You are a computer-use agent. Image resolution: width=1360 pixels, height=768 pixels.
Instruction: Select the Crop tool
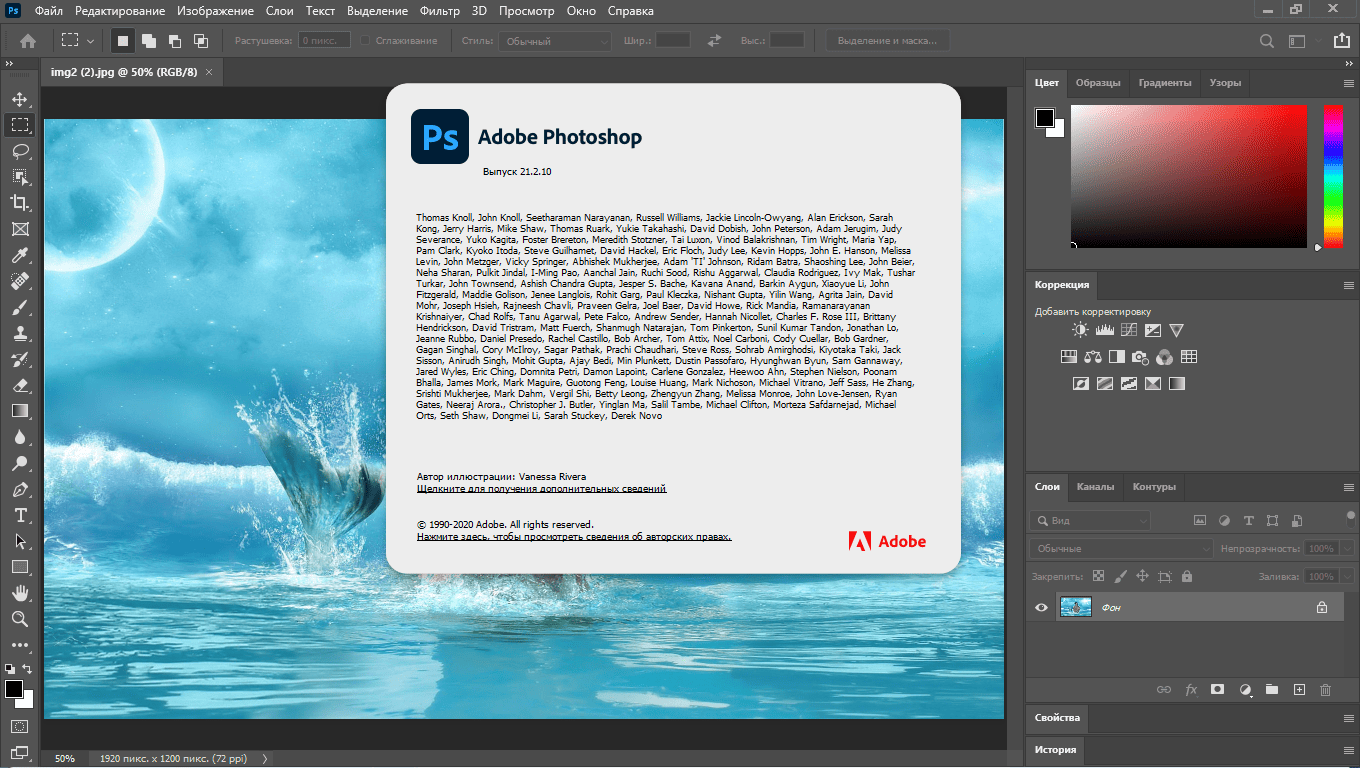(x=19, y=203)
